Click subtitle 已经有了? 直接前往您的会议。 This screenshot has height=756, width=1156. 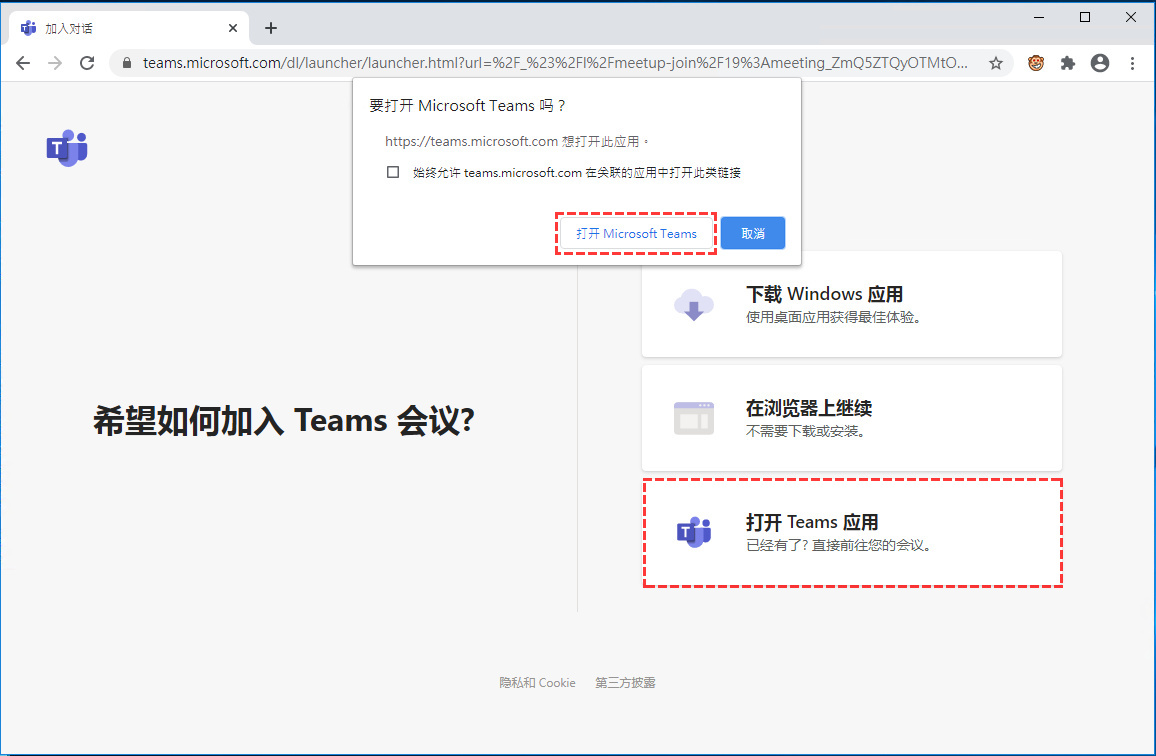point(840,545)
